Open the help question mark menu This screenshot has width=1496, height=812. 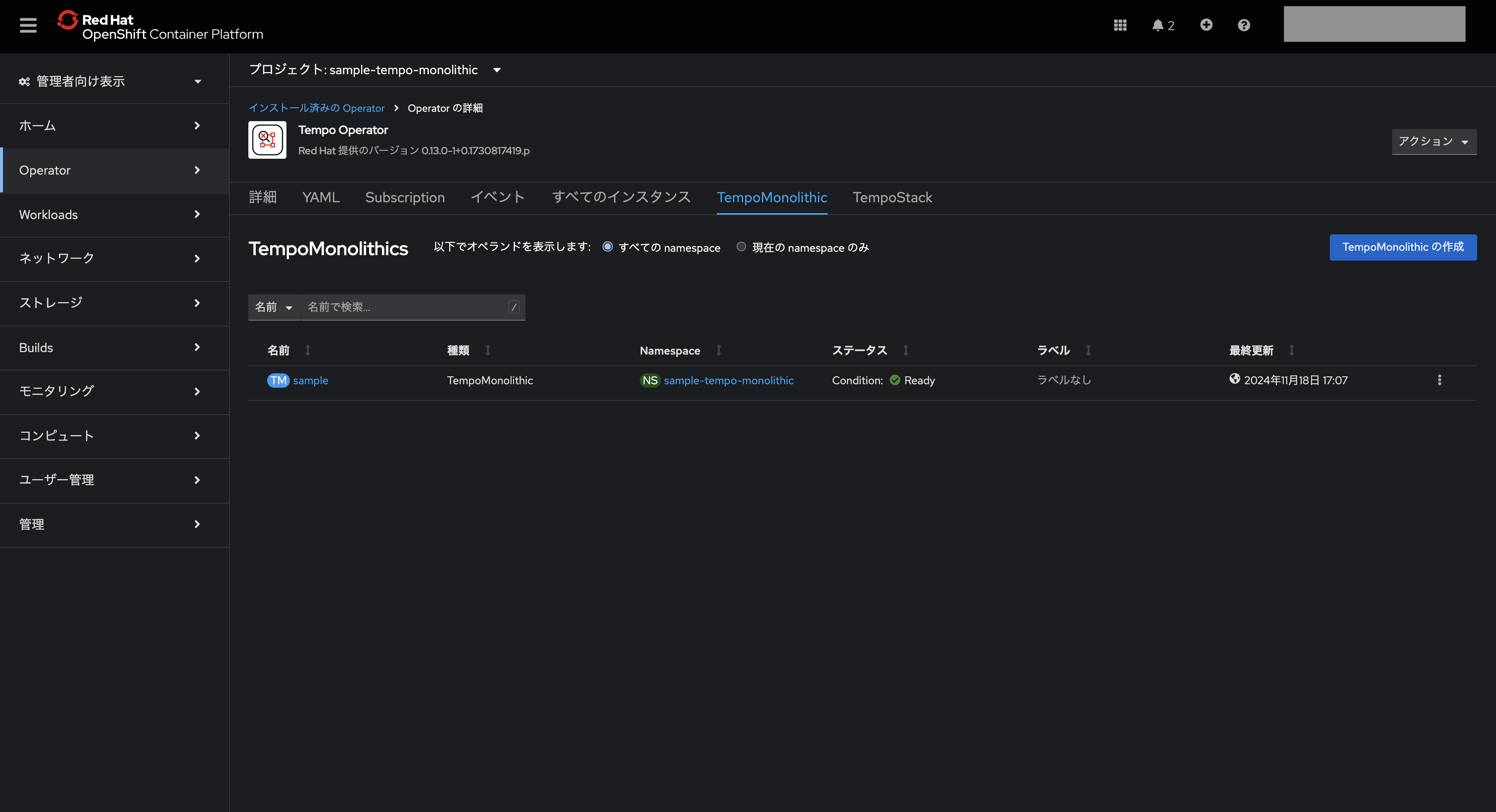1243,25
